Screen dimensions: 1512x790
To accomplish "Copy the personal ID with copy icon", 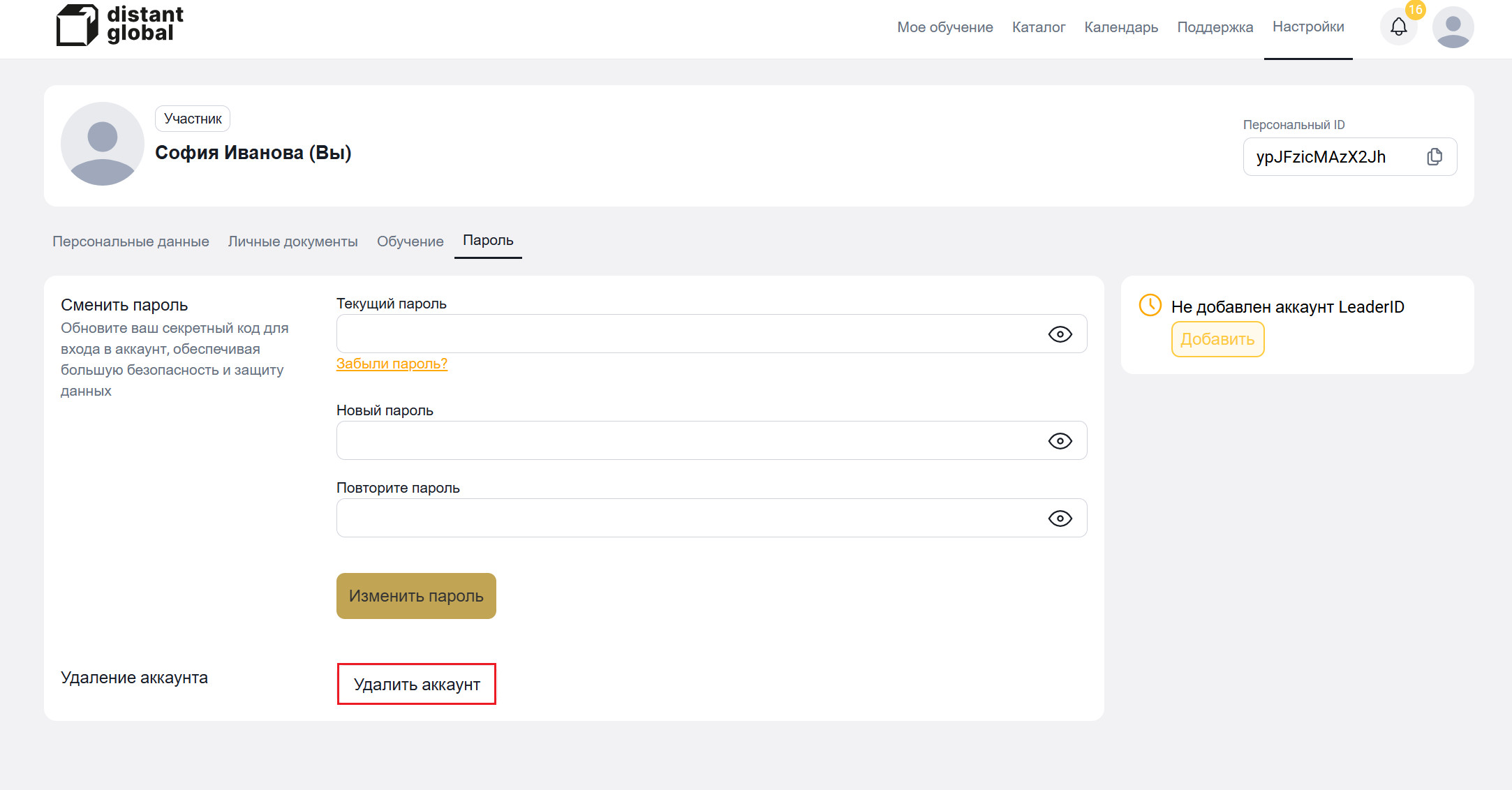I will 1435,157.
